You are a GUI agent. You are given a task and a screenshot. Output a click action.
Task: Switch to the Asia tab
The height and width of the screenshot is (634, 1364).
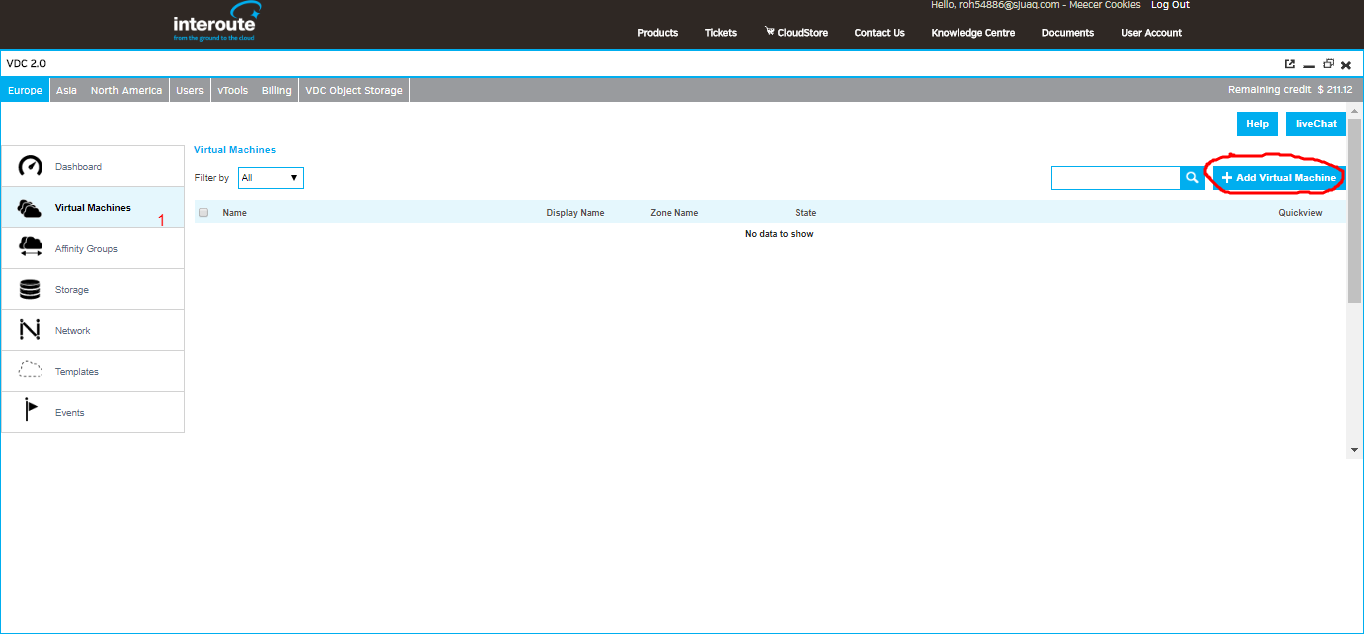66,90
